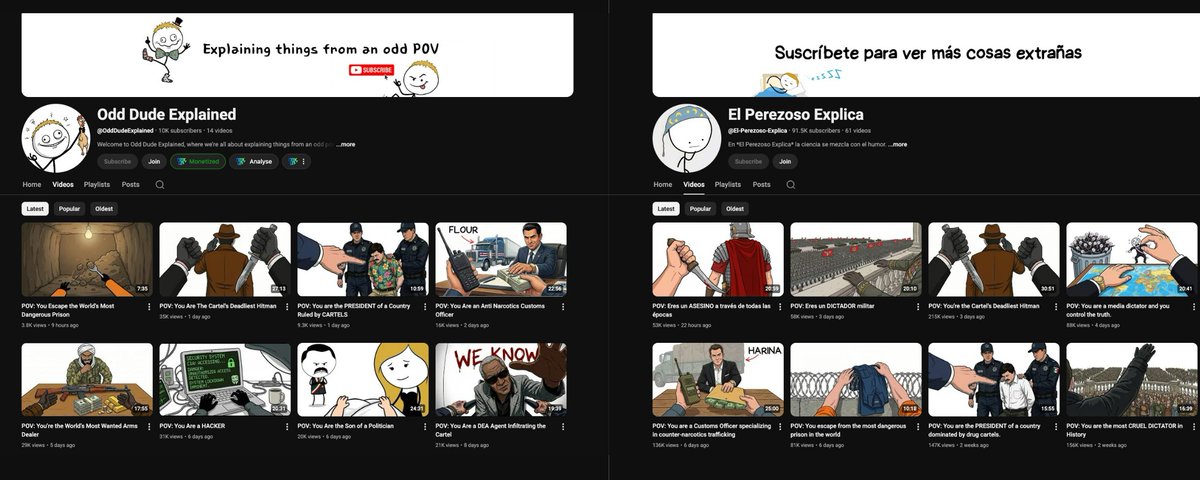The width and height of the screenshot is (1200, 480).
Task: Open Playlists tab on El Perezoso Explica
Action: (728, 185)
